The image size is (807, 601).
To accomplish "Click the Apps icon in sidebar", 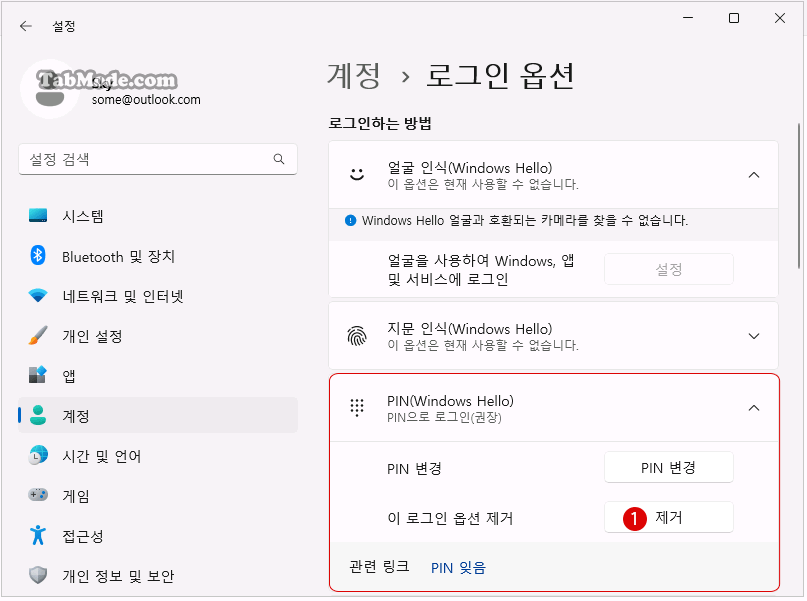I will click(x=38, y=375).
